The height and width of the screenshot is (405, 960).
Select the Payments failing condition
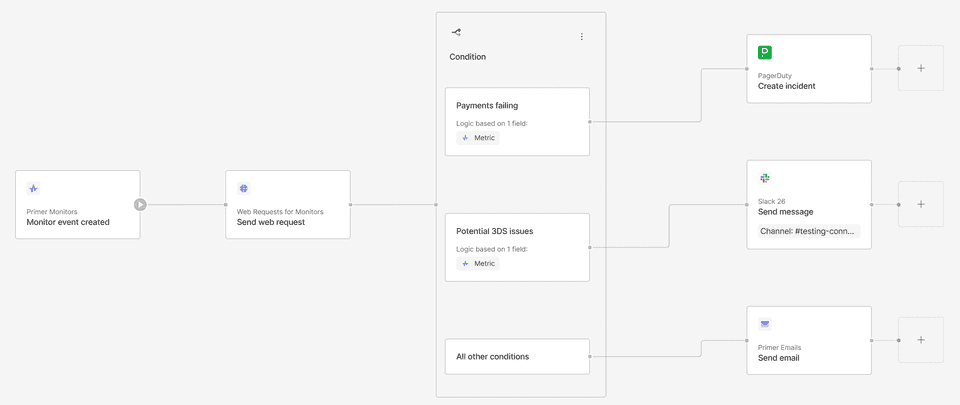(517, 122)
